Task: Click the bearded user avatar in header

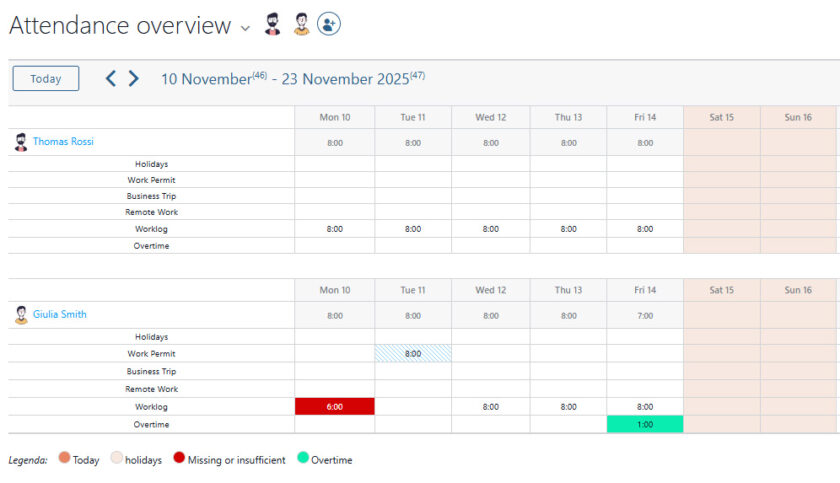Action: pos(272,25)
